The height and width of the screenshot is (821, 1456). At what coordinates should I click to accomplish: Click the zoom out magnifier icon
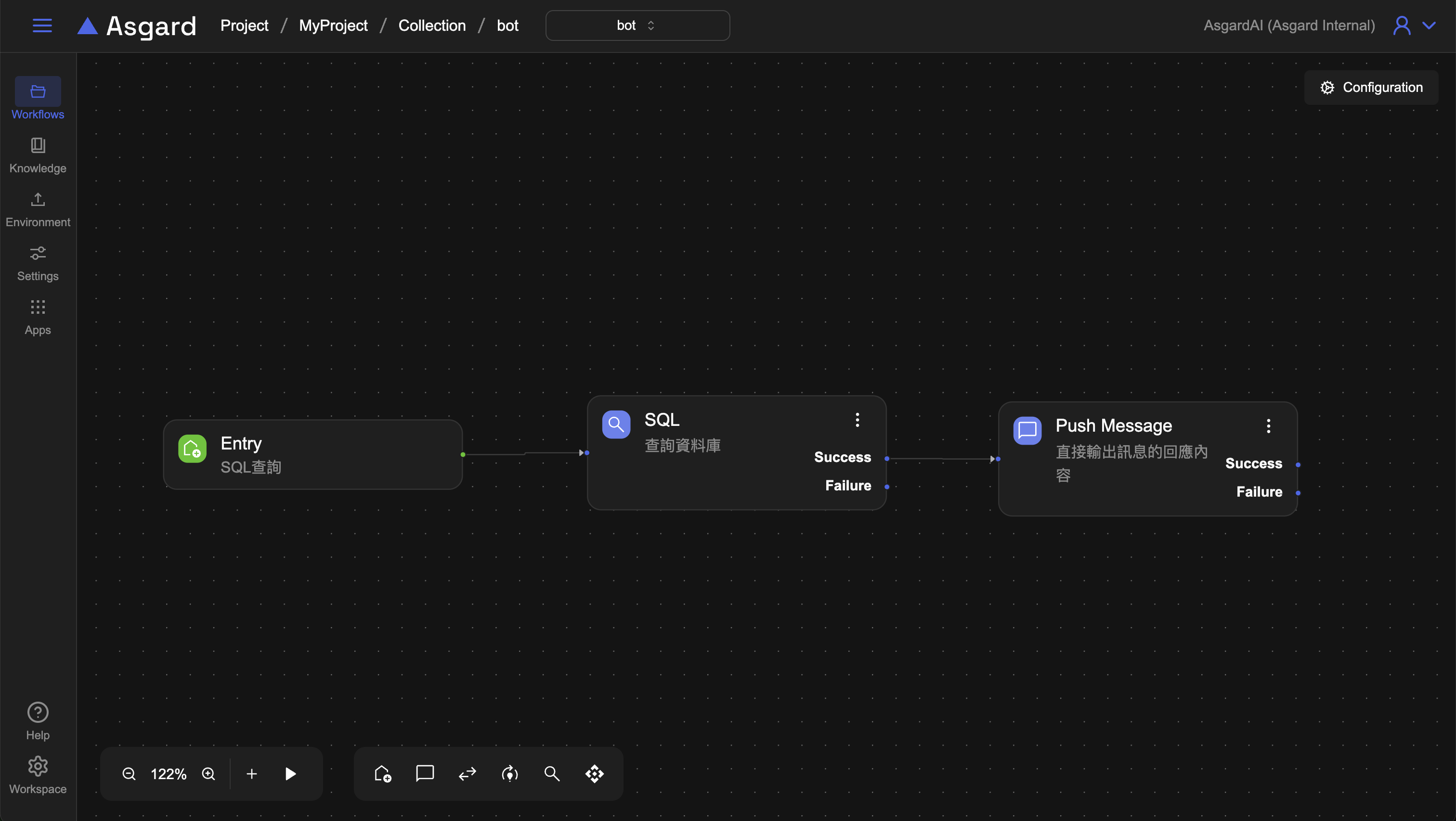tap(129, 773)
